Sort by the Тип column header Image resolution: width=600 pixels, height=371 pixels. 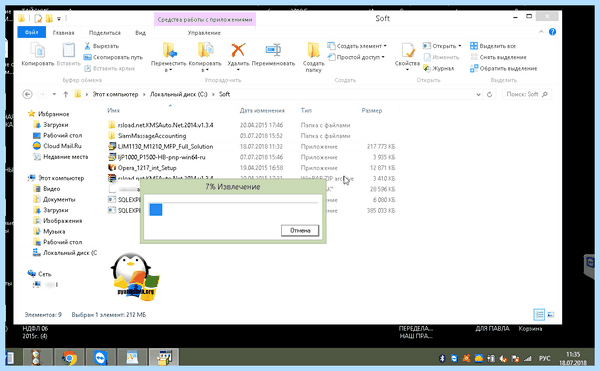point(306,110)
